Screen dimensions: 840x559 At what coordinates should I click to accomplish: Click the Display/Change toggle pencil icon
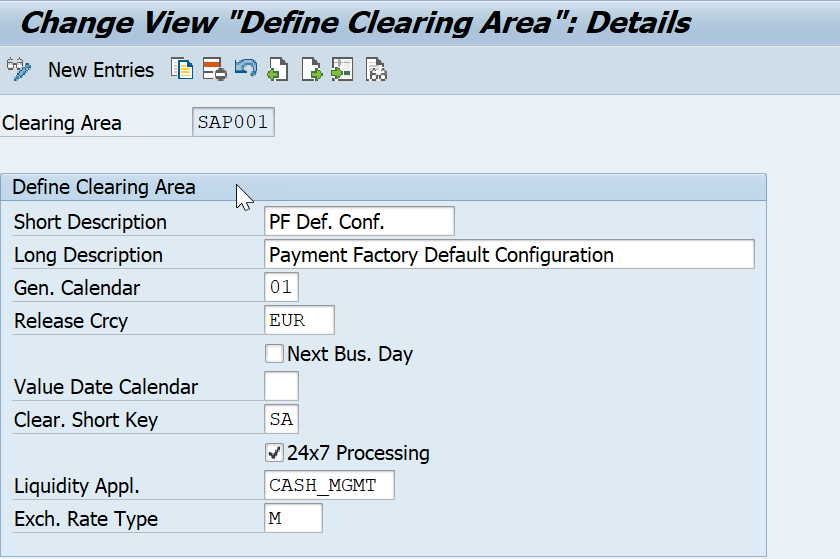[19, 70]
